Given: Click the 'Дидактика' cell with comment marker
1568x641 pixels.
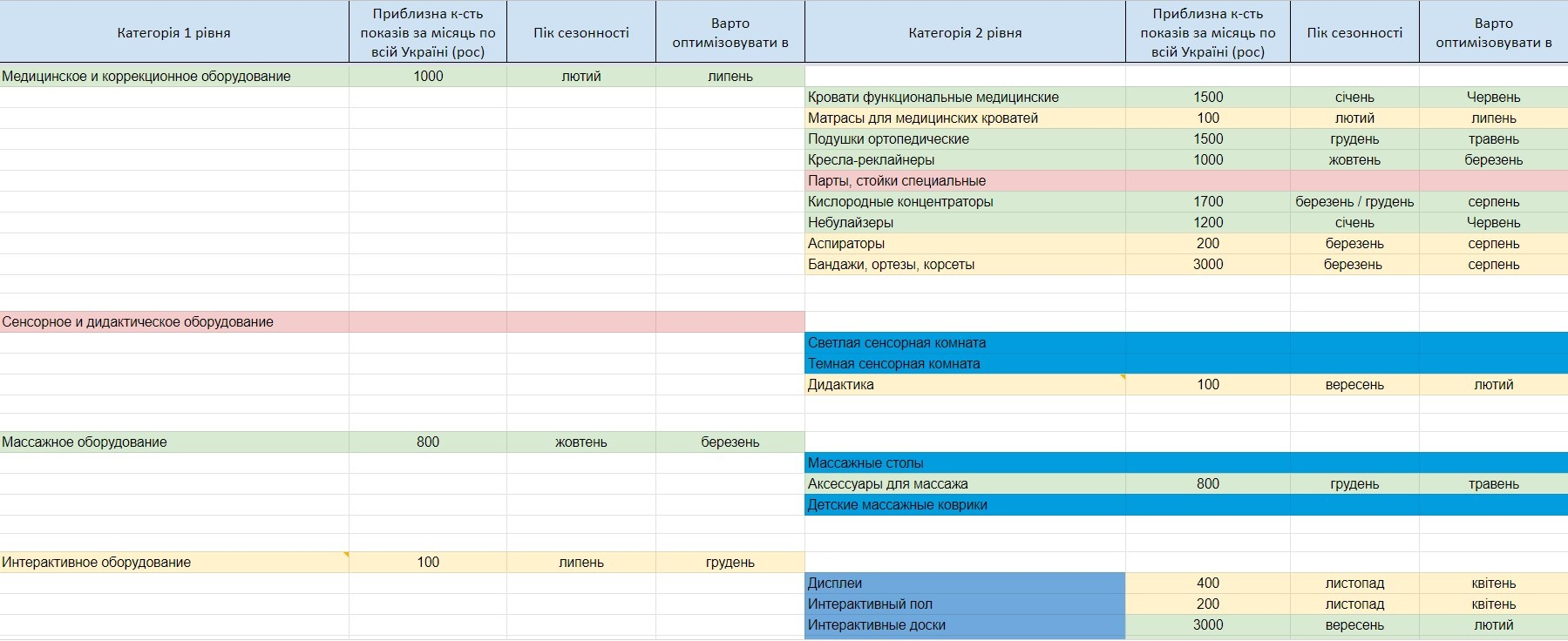Looking at the screenshot, I should [965, 385].
